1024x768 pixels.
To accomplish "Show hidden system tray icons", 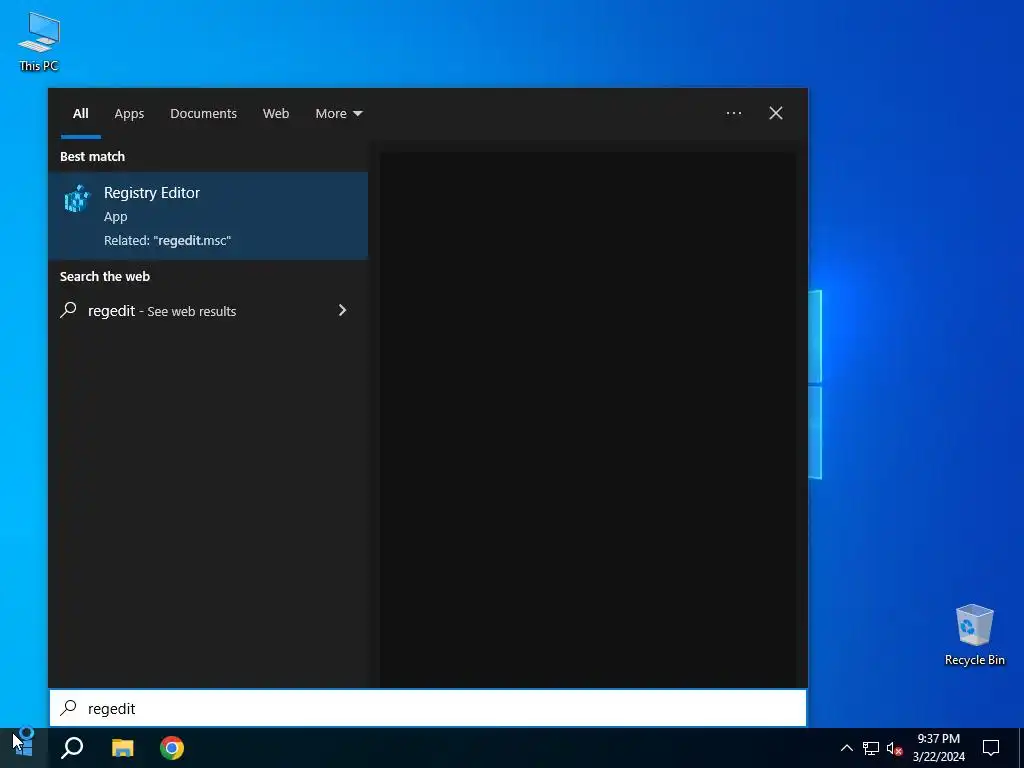I will (x=846, y=748).
